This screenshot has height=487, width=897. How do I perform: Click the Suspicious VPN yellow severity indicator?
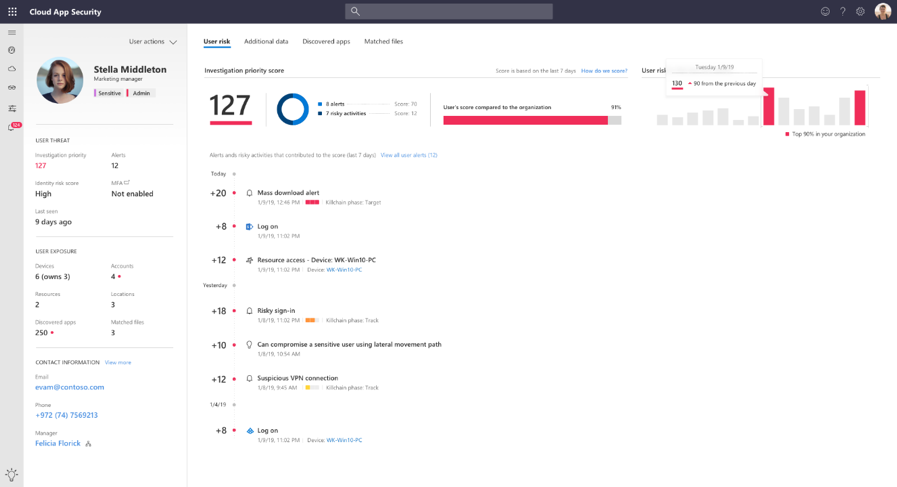pyautogui.click(x=312, y=388)
